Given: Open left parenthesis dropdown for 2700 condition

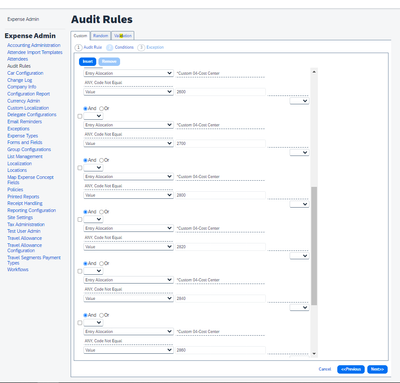Looking at the screenshot, I should tap(93, 116).
